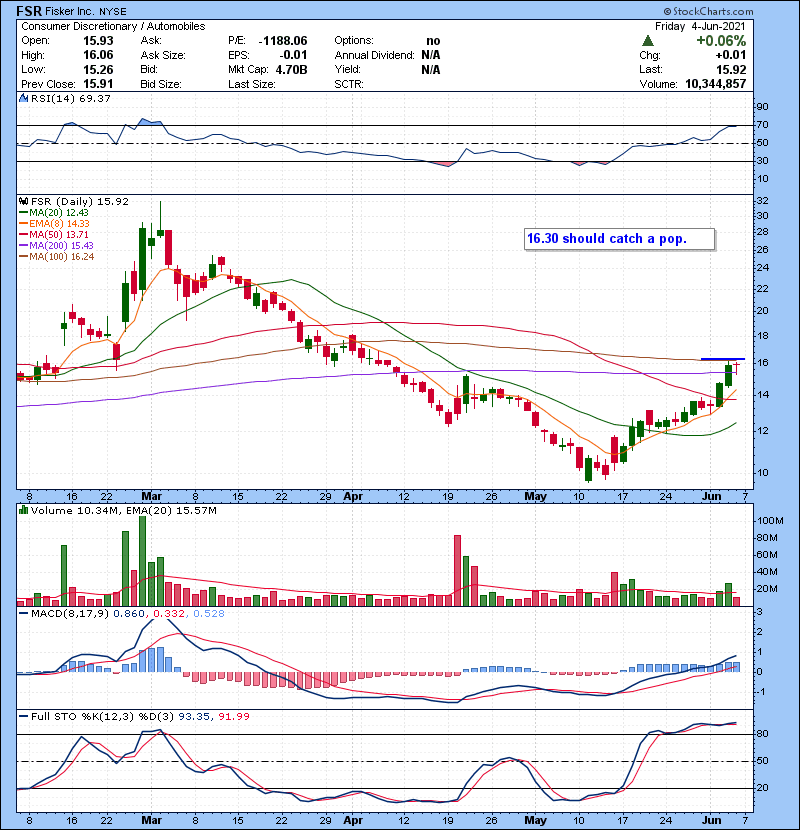Click the "Jun" label on the price axis

click(x=712, y=496)
